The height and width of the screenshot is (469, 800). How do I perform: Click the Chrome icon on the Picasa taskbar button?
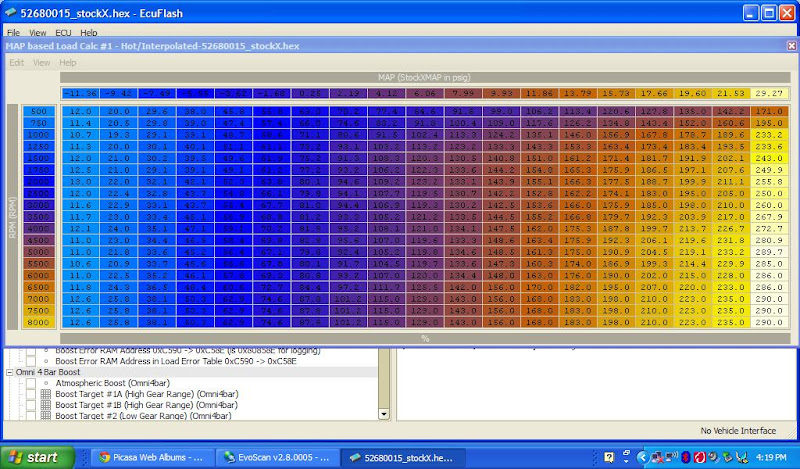[105, 457]
